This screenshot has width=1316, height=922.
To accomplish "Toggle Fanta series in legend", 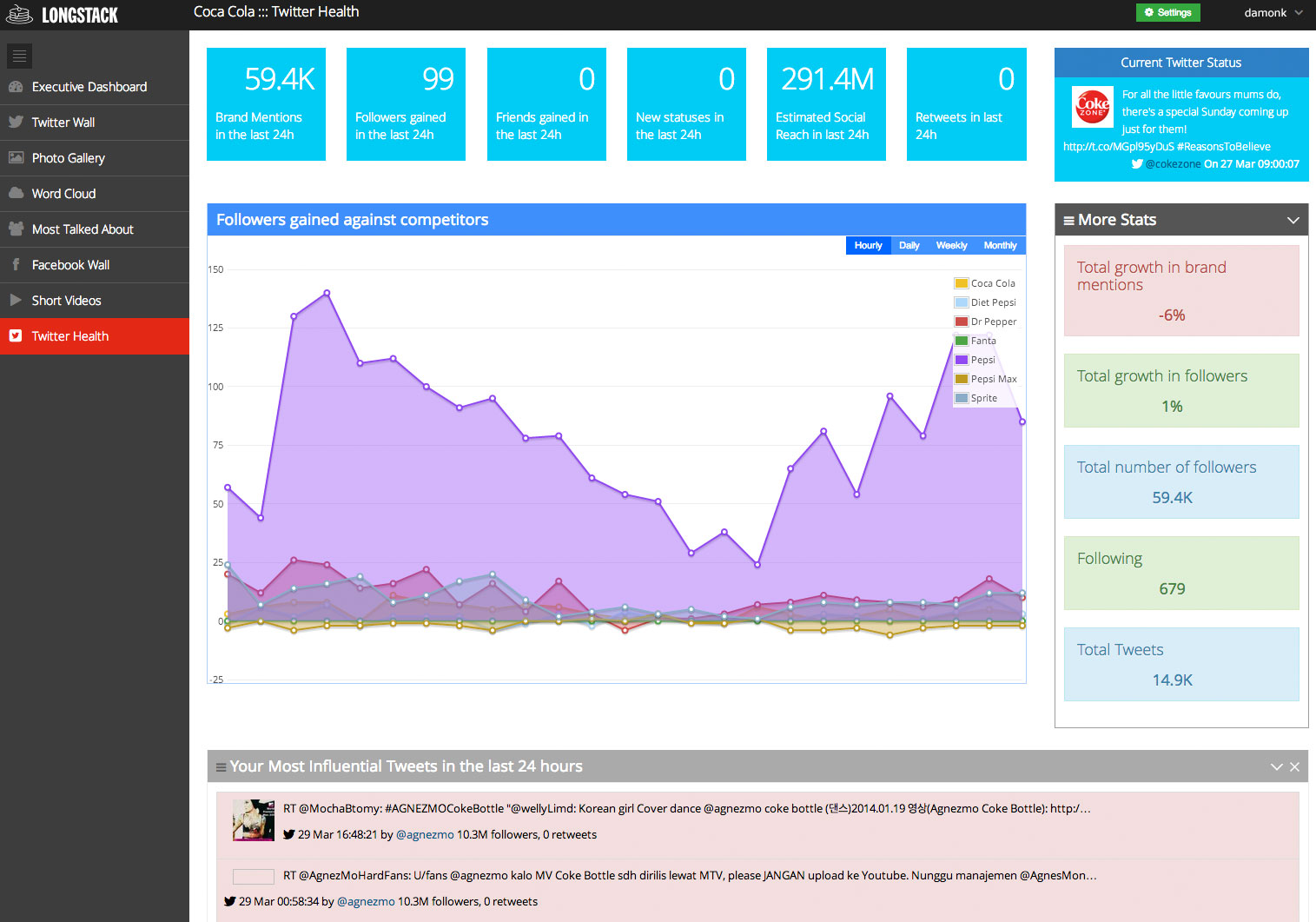I will pyautogui.click(x=975, y=341).
